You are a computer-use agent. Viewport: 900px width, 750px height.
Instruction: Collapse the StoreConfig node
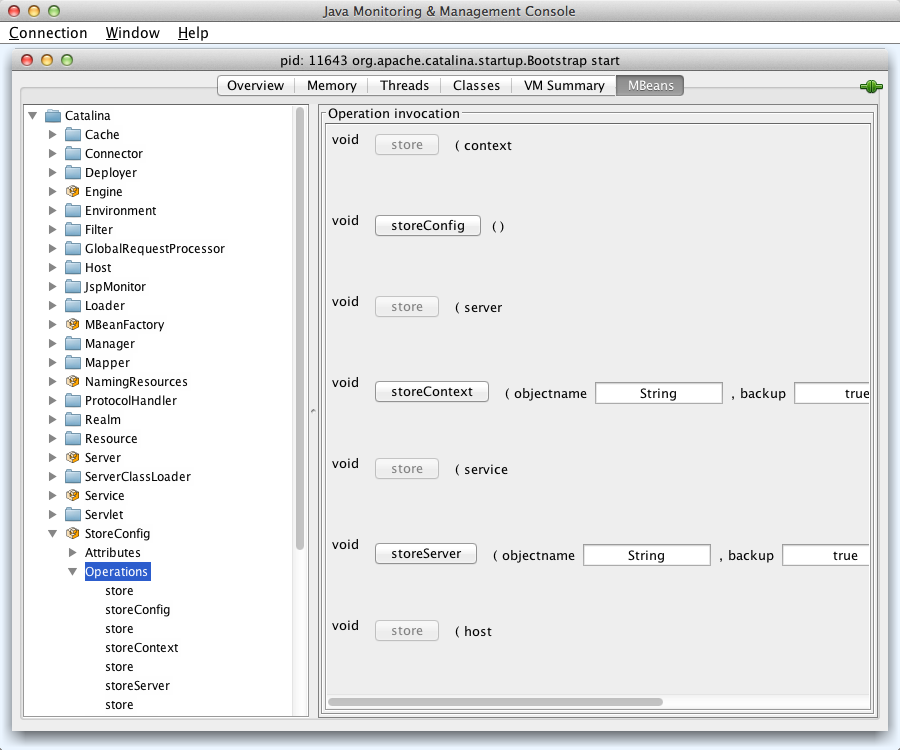tap(53, 534)
